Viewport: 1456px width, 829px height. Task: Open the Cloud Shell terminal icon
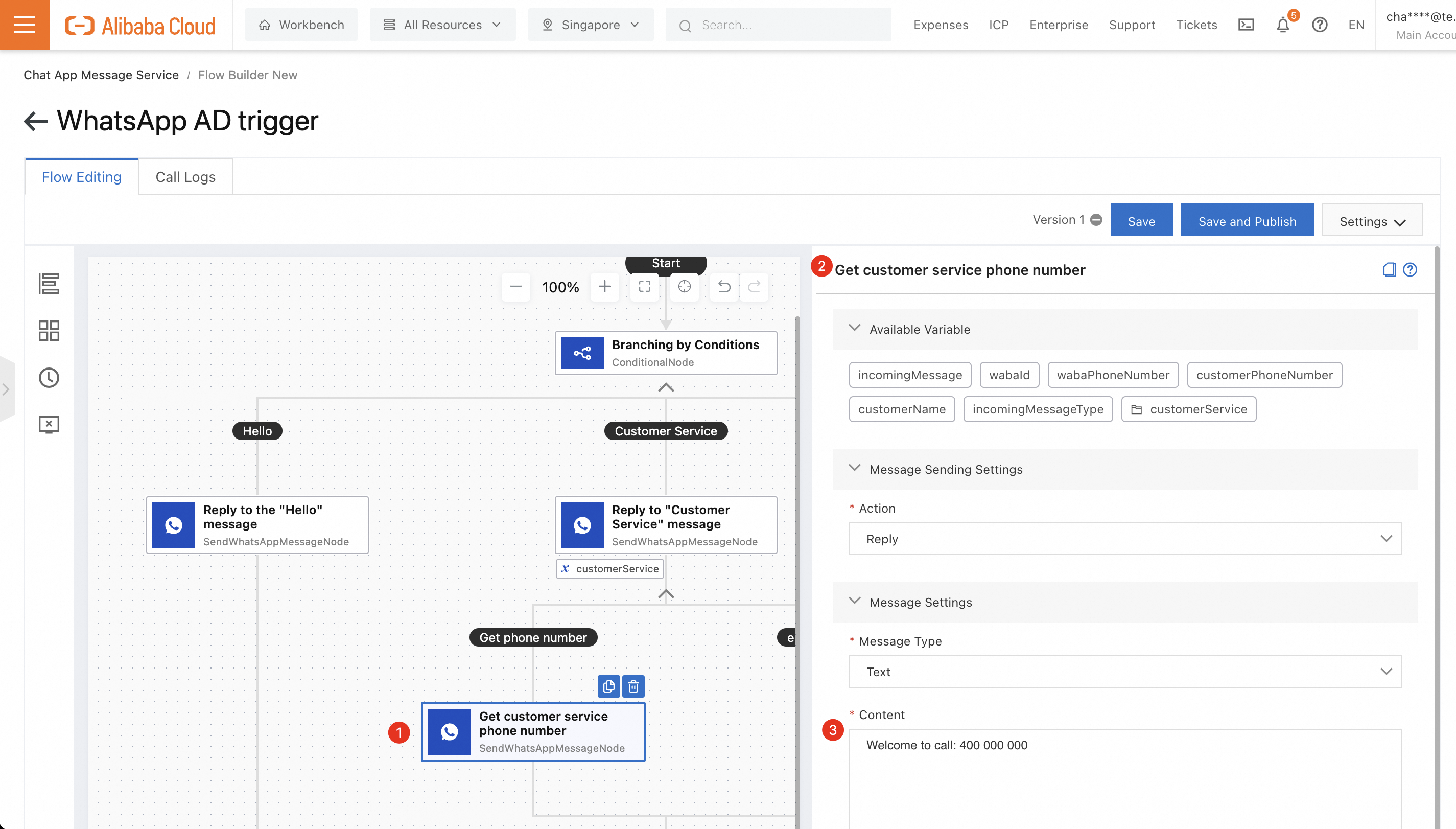pos(1246,25)
